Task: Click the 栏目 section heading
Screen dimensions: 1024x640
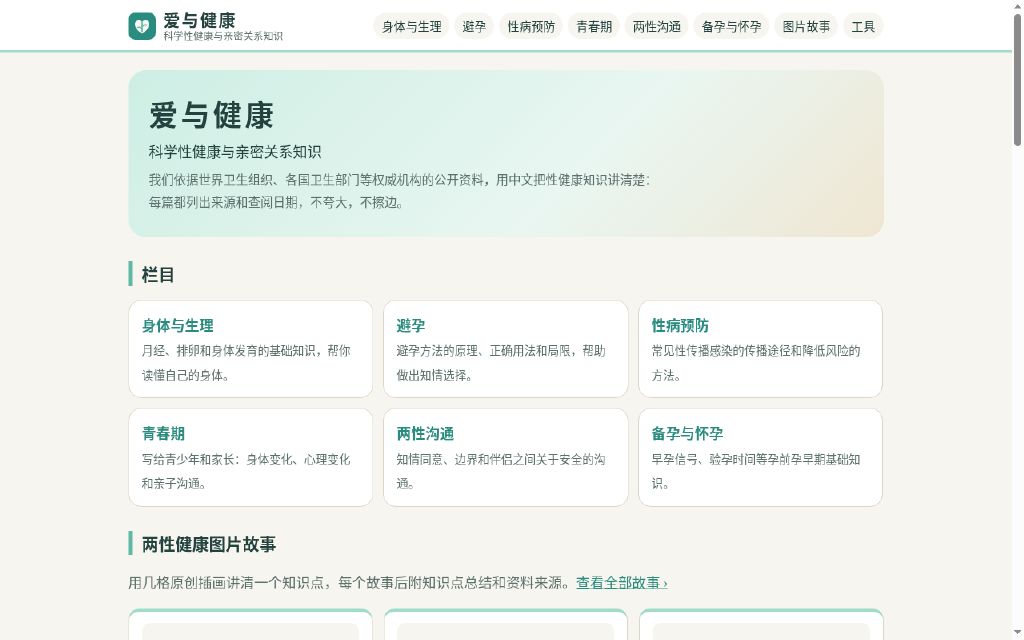Action: coord(158,274)
